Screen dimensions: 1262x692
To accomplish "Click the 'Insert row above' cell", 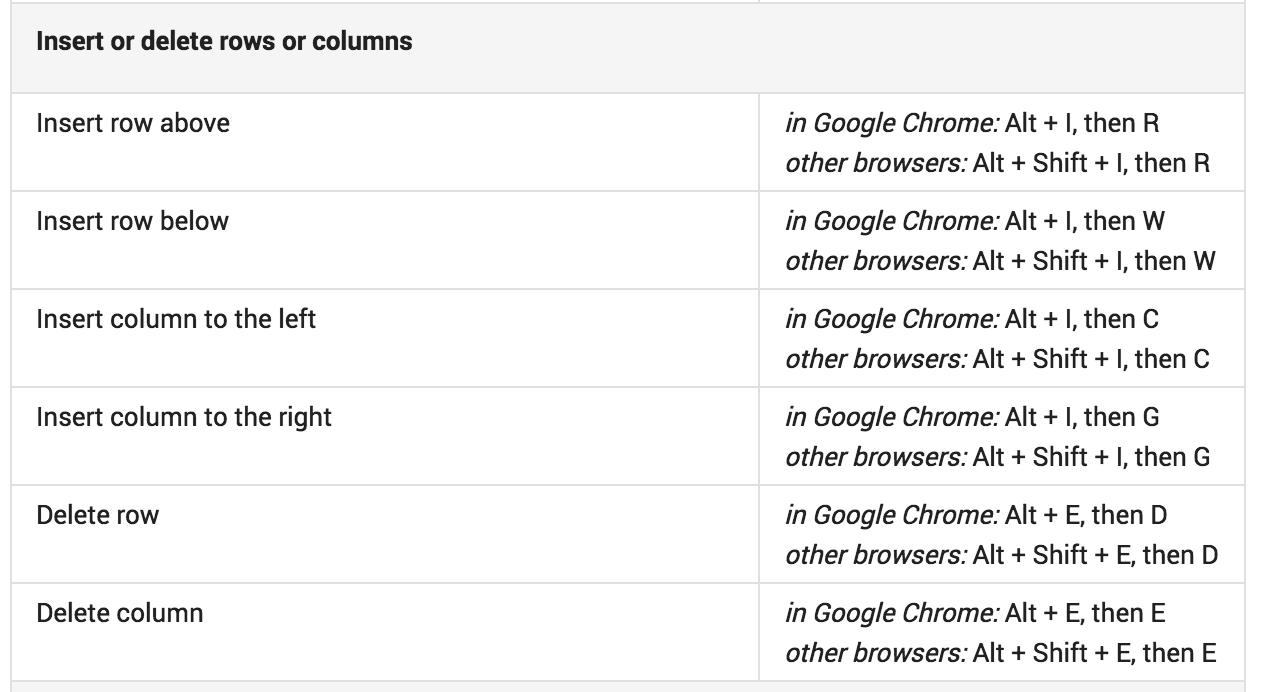I will [x=133, y=123].
